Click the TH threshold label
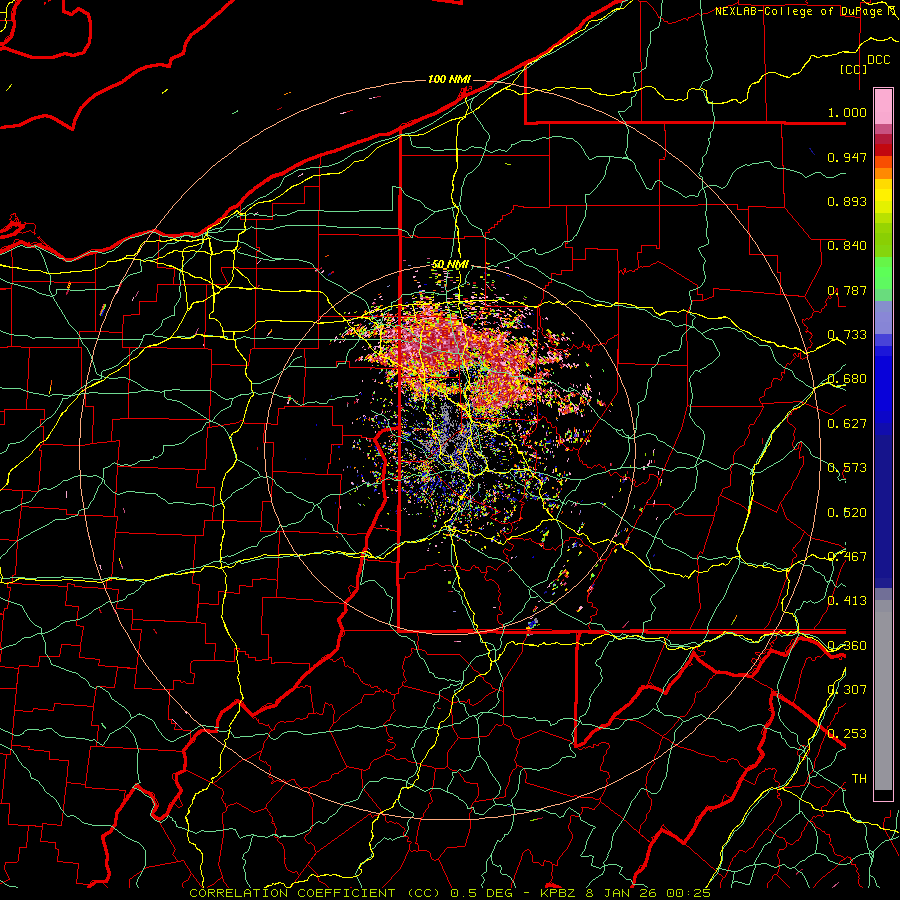 (x=859, y=778)
